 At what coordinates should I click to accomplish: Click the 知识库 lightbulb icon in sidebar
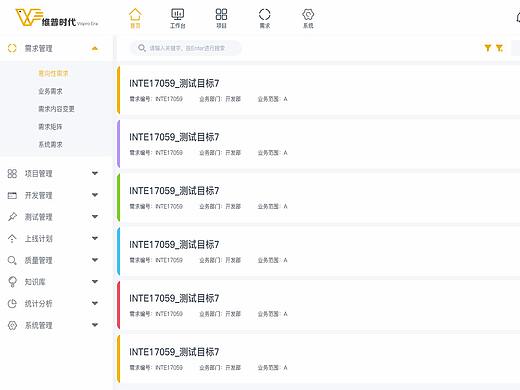pyautogui.click(x=12, y=282)
